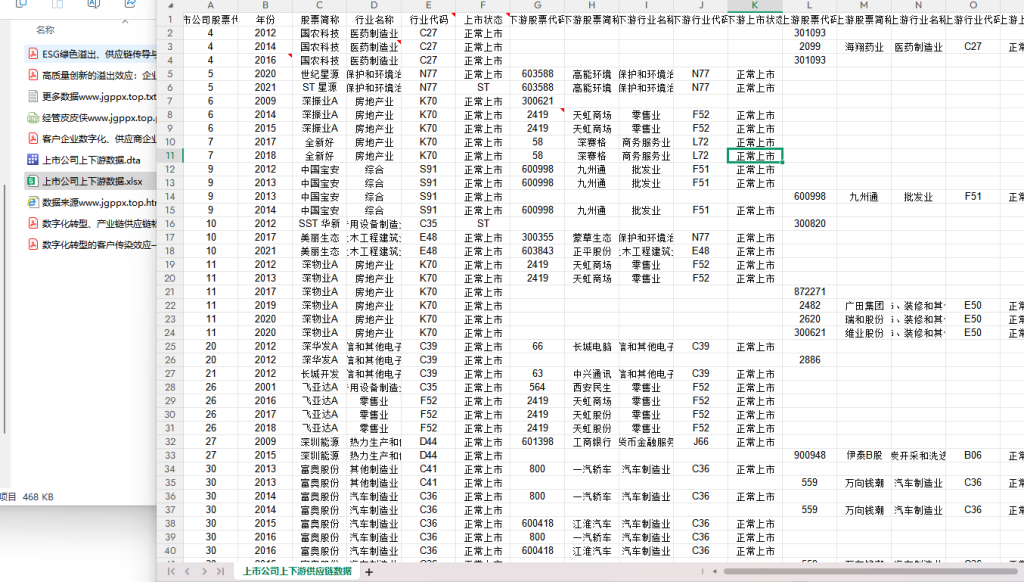The image size is (1024, 582).
Task: Click the 股票简称 header cell in column C
Action: pyautogui.click(x=319, y=20)
